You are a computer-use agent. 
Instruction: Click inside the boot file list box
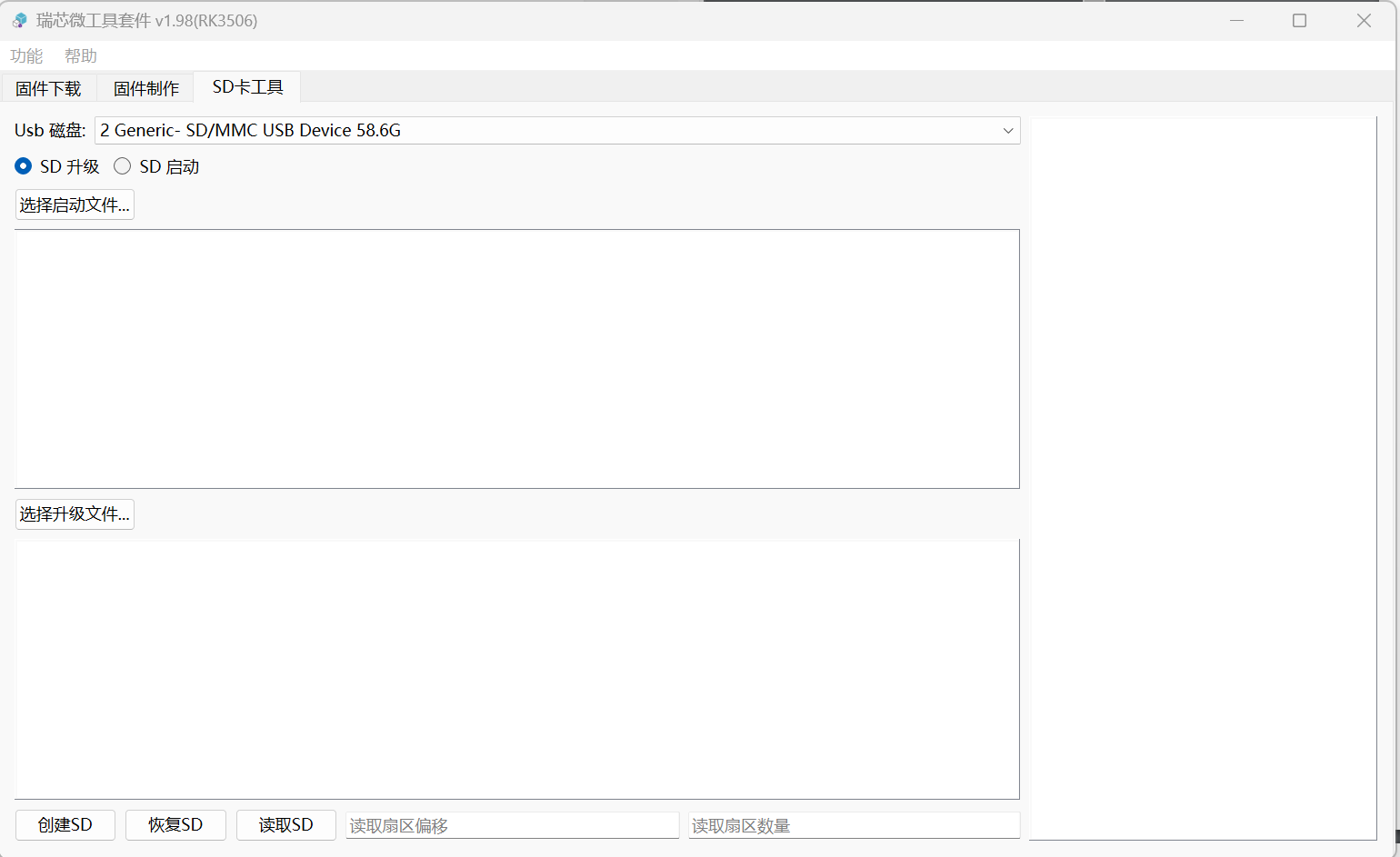click(x=517, y=359)
